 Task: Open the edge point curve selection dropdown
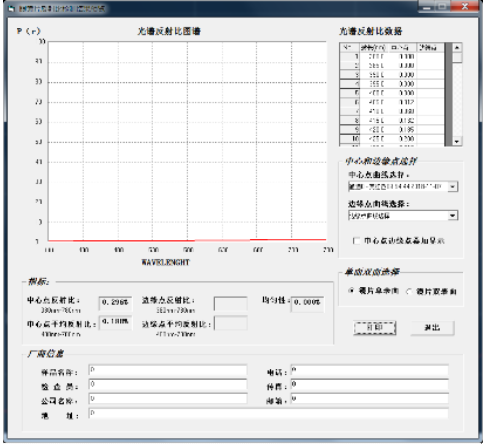(x=453, y=216)
